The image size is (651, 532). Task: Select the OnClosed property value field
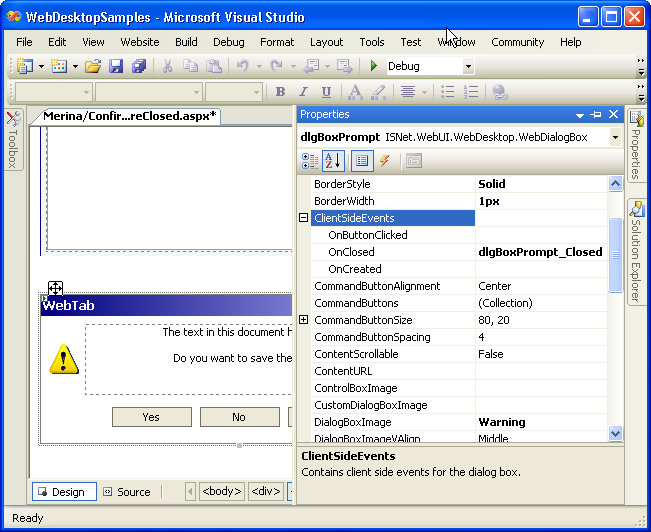[x=540, y=252]
